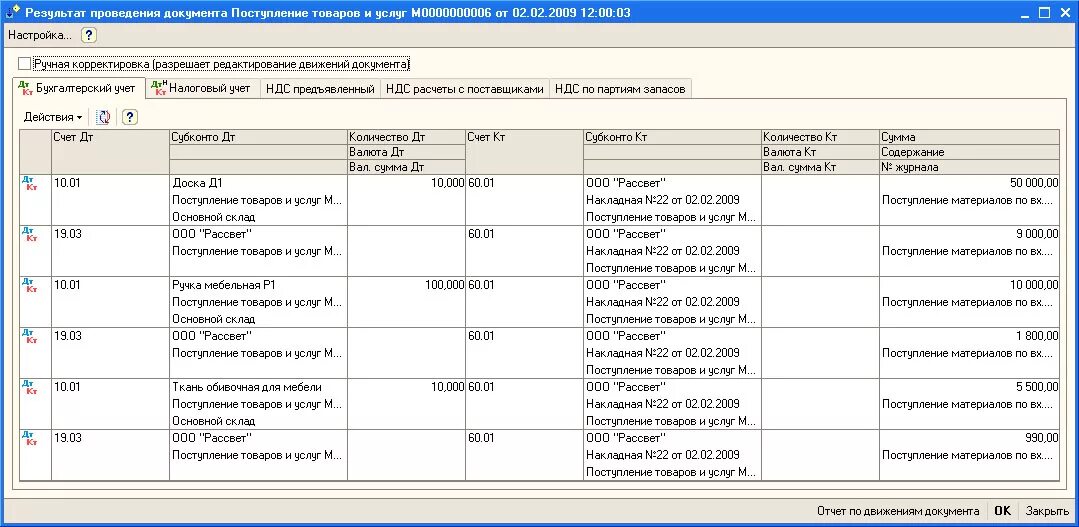Click the Количество Дт column header
The image size is (1079, 527).
pyautogui.click(x=406, y=137)
